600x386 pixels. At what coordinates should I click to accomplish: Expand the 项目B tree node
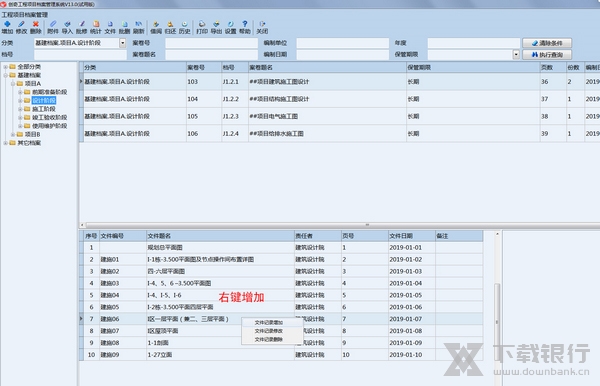point(13,134)
